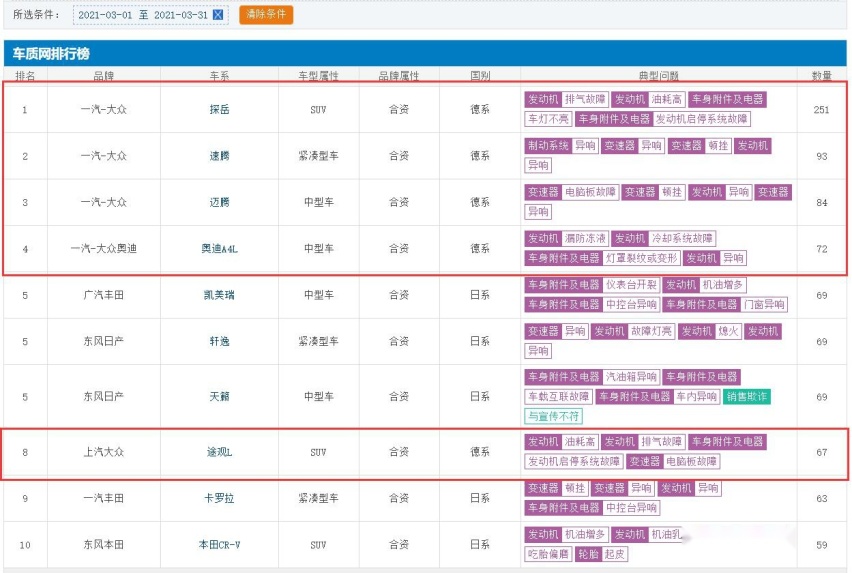
Task: Click count 67 in 途观L row
Action: coord(821,452)
